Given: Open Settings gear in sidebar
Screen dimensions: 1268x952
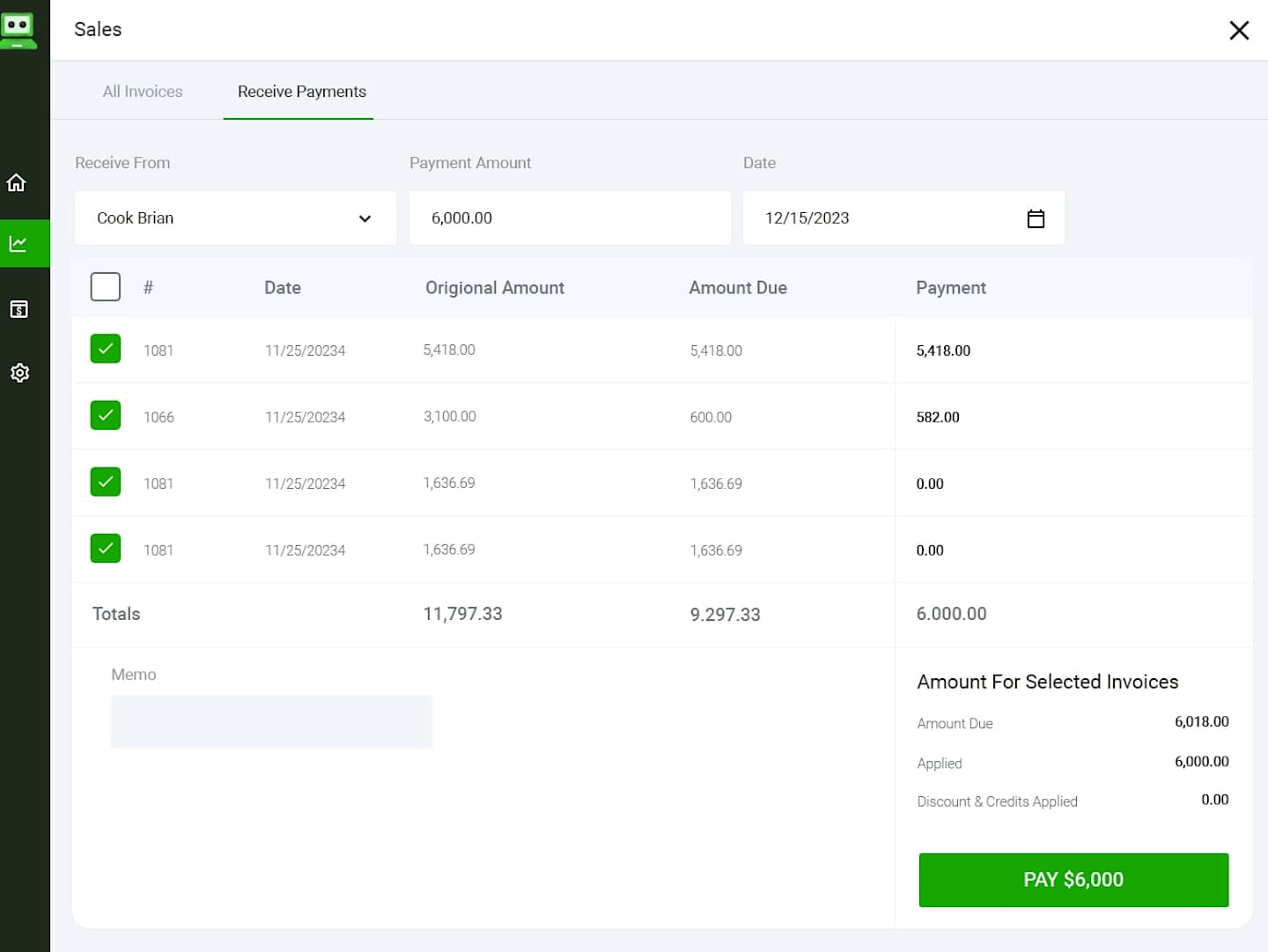Looking at the screenshot, I should tap(19, 373).
